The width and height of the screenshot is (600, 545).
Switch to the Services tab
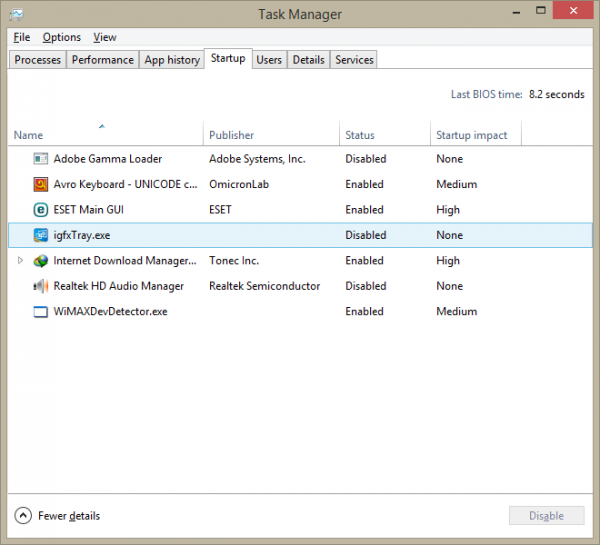(354, 60)
